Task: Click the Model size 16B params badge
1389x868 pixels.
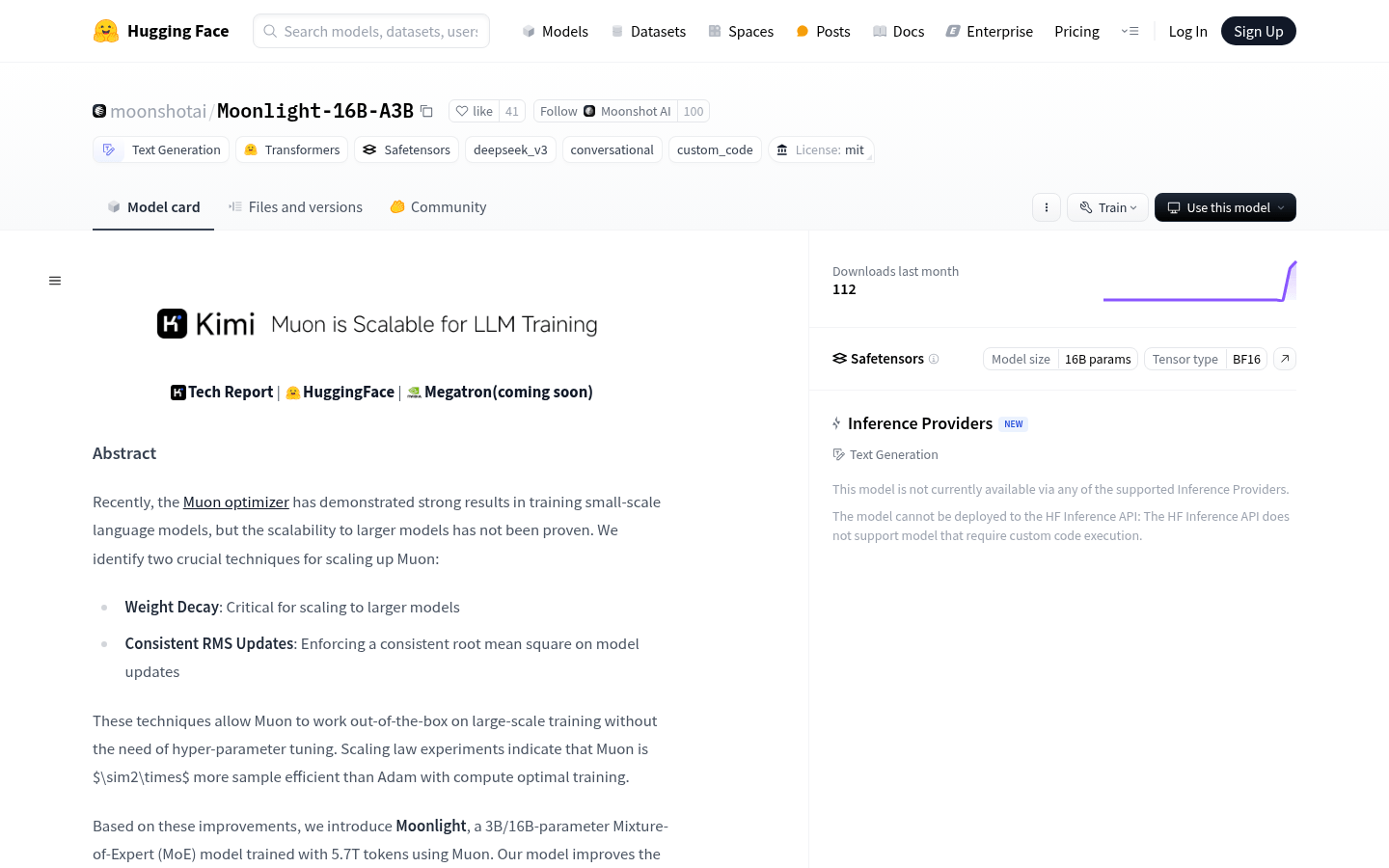Action: [1060, 359]
